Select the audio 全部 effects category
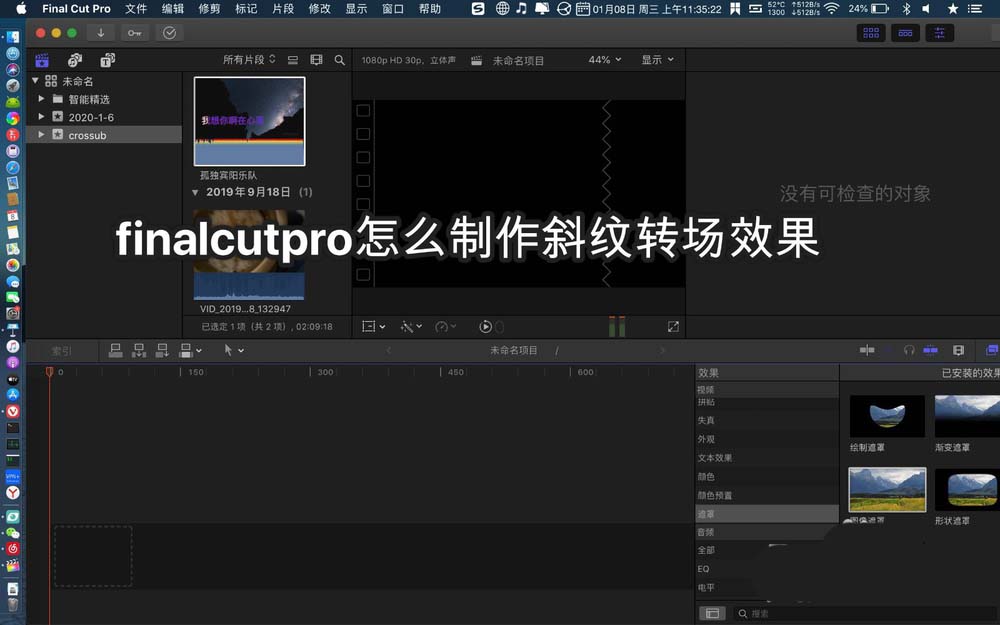The height and width of the screenshot is (625, 1000). coord(706,550)
